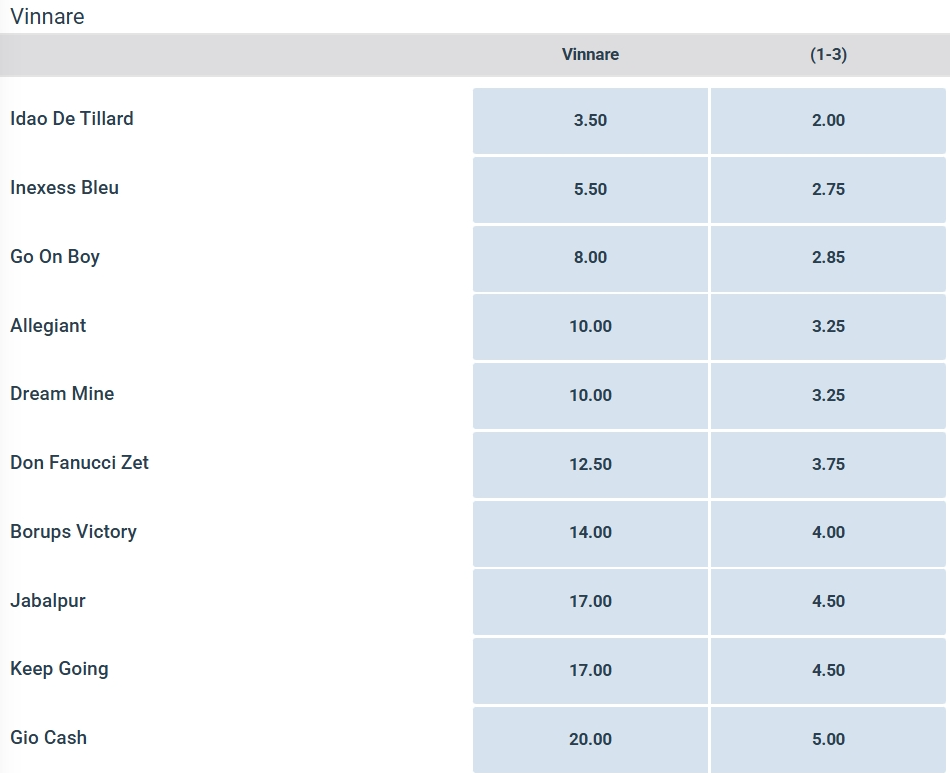Viewport: 950px width, 773px height.
Task: Select Go On Boy (1-3) odds 2.85
Action: (828, 258)
